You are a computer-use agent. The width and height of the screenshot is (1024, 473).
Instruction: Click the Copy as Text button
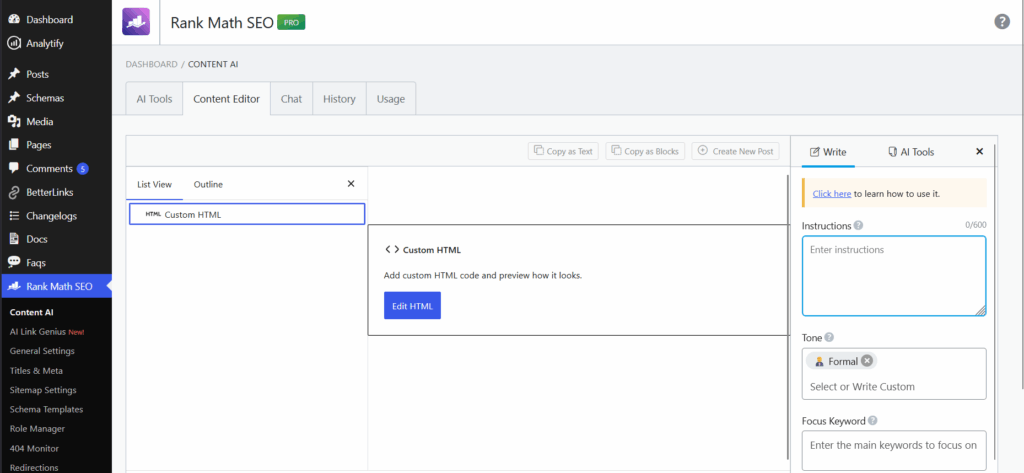coord(563,151)
